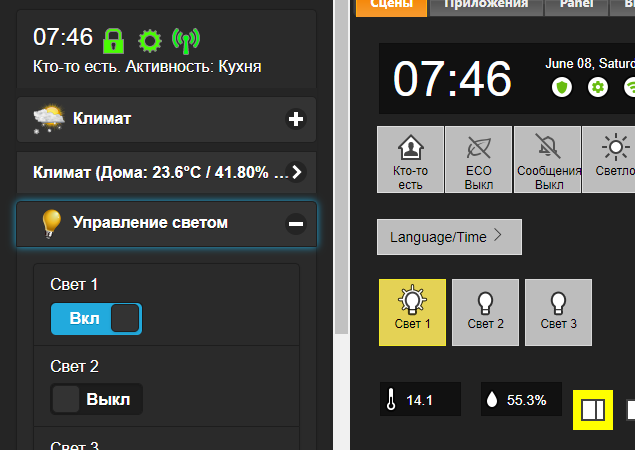Toggle the Свет 2 tile
Image resolution: width=635 pixels, height=450 pixels.
click(485, 312)
